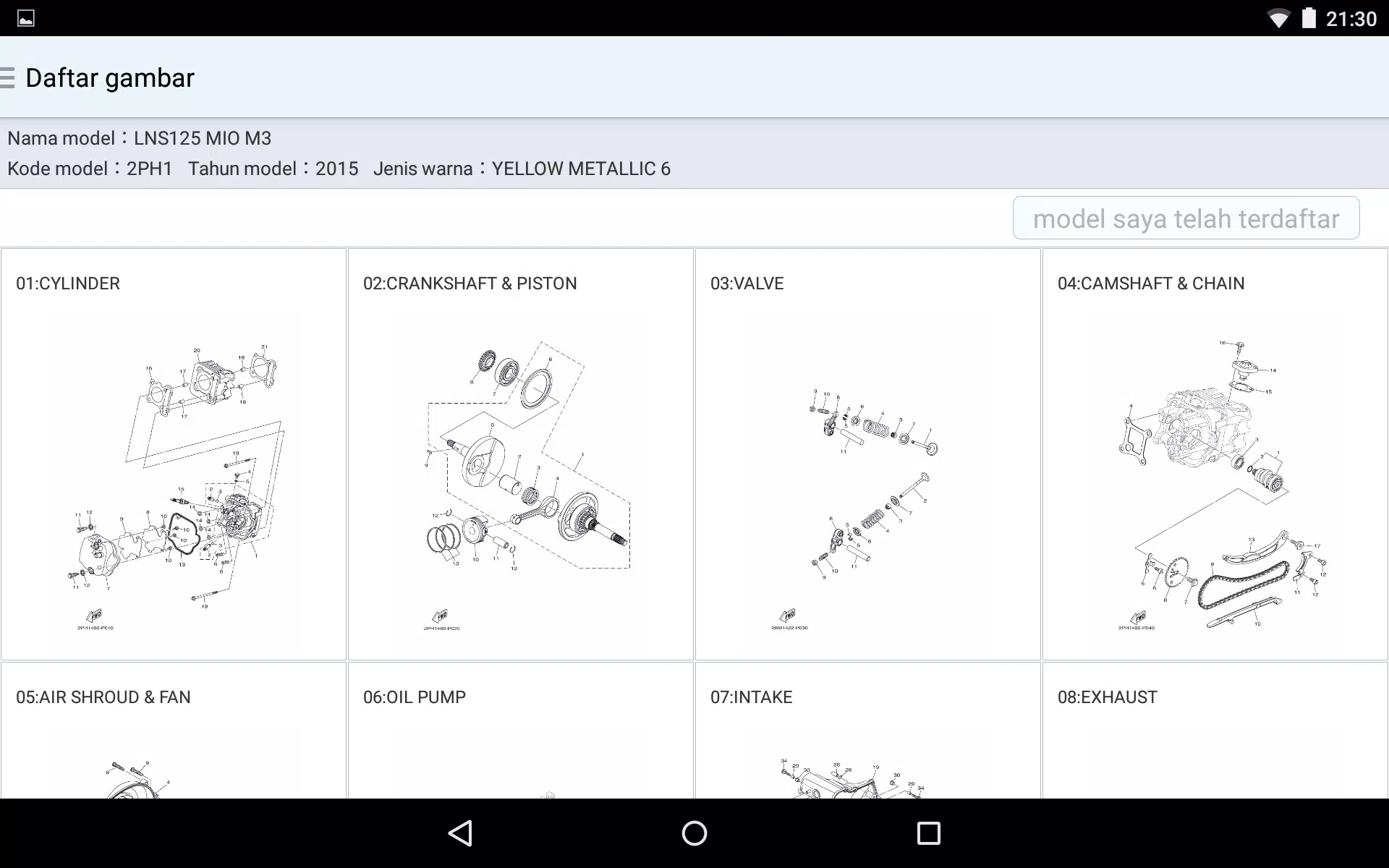This screenshot has height=868, width=1389.
Task: Open the 03:VALVE parts diagram
Action: coord(867,456)
